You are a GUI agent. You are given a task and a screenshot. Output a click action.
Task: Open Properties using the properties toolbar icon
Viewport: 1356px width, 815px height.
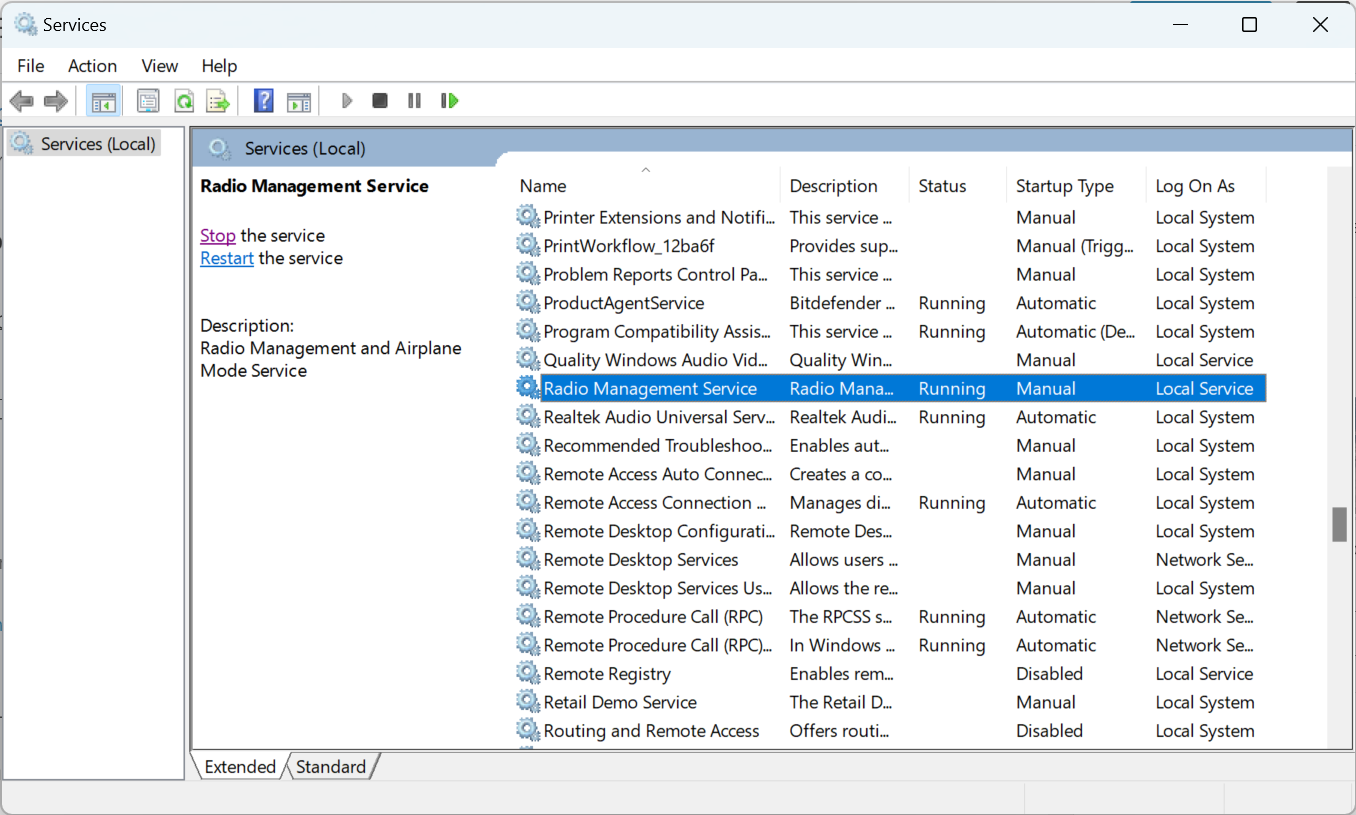coord(148,100)
